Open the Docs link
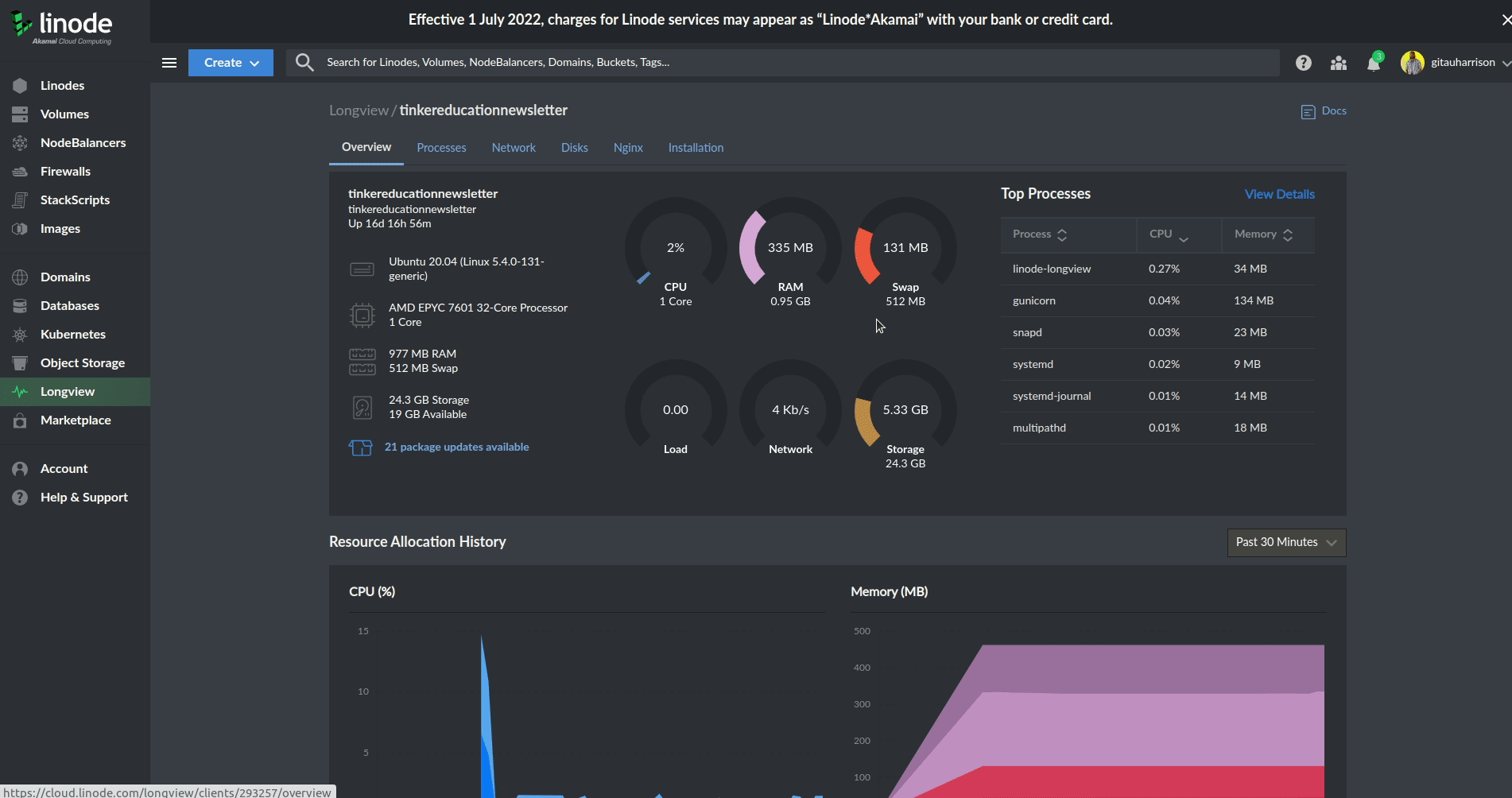The width and height of the screenshot is (1512, 798). [x=1334, y=111]
